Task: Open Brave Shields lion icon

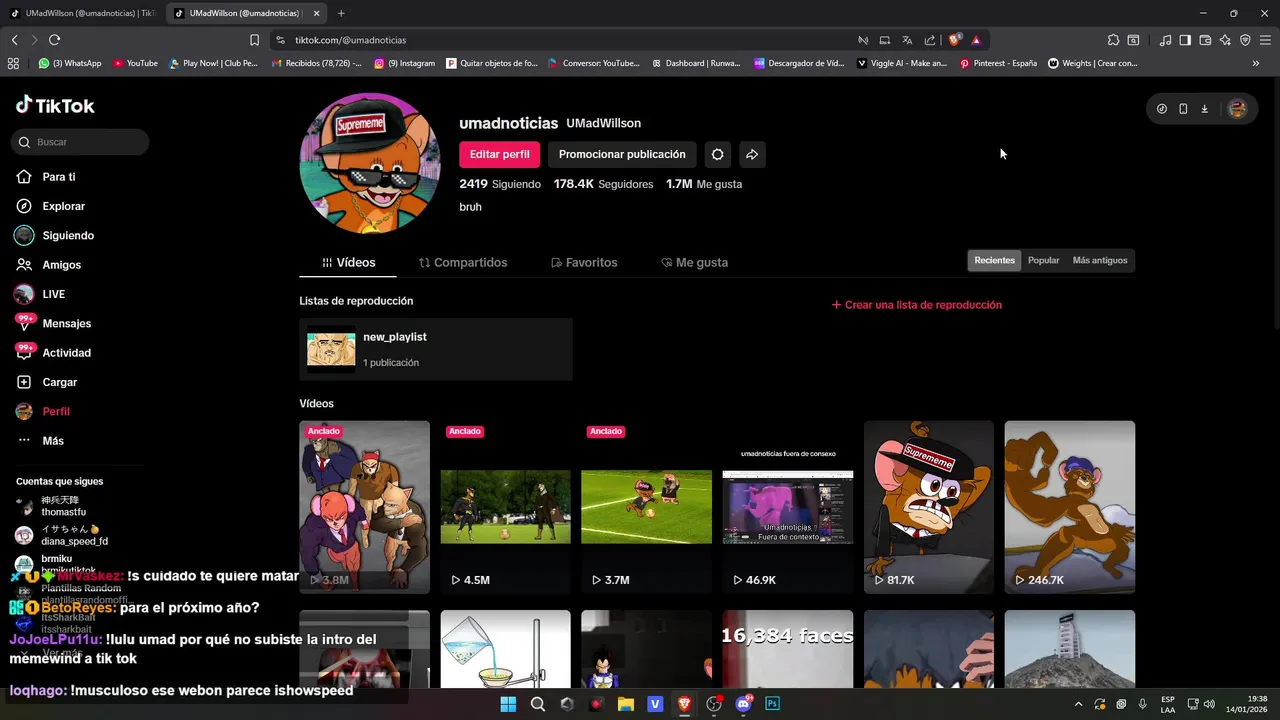Action: pos(955,40)
